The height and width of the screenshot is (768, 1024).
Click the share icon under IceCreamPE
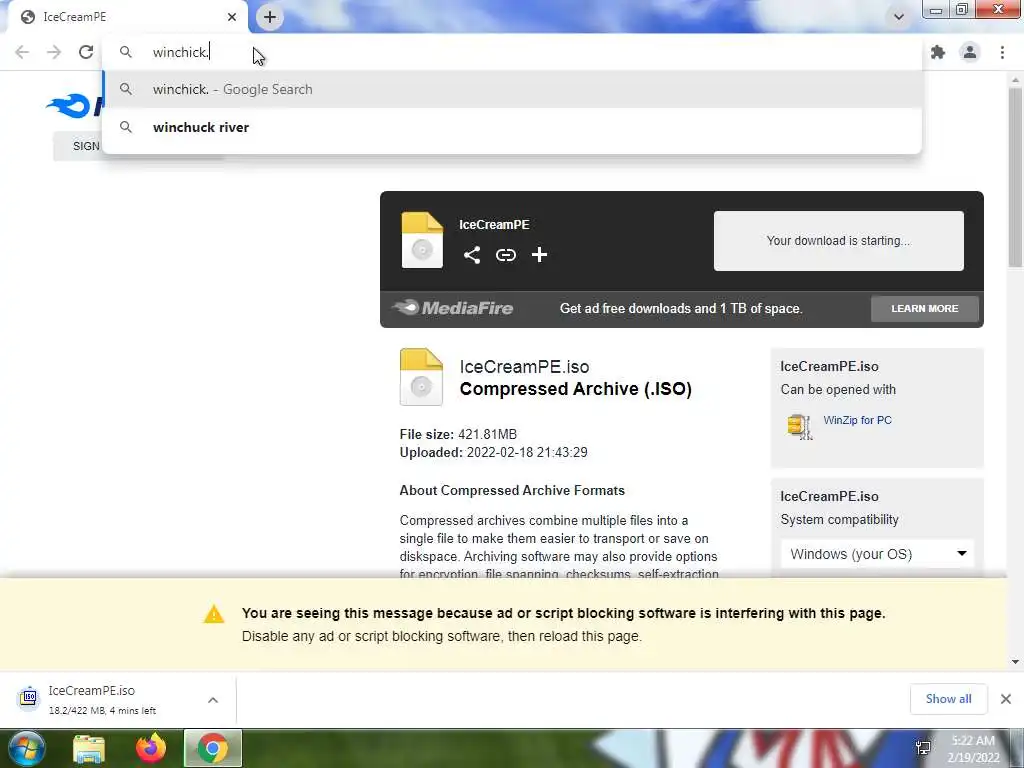click(472, 255)
